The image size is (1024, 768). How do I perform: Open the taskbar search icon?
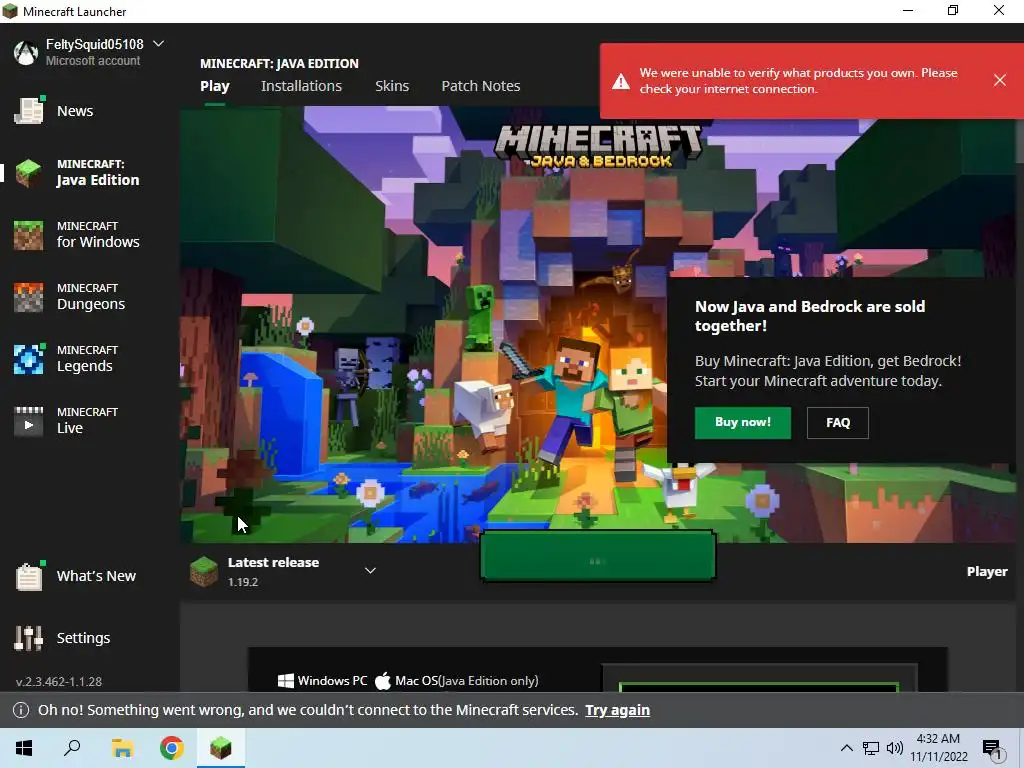(x=72, y=748)
